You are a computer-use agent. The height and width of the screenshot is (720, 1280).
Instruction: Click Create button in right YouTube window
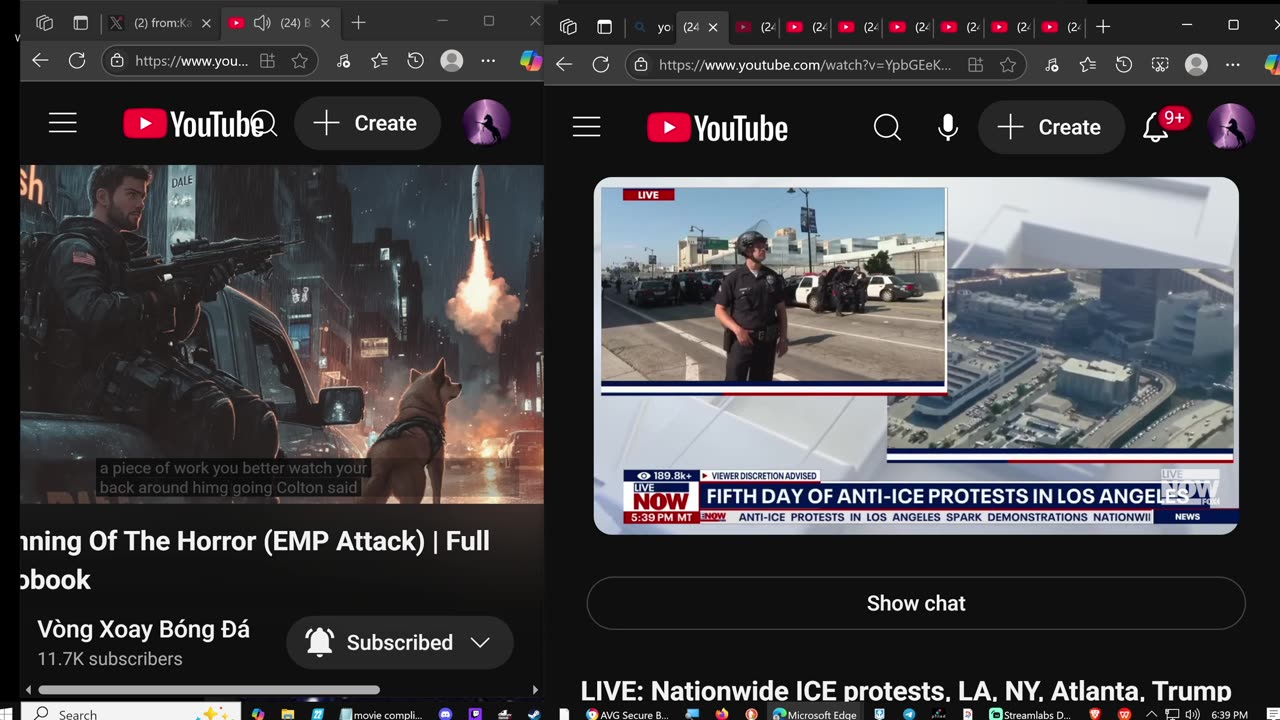[x=1051, y=127]
